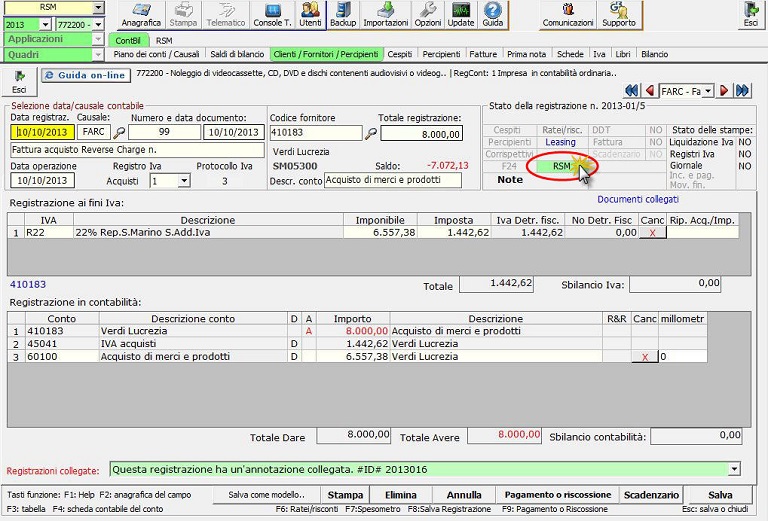Image resolution: width=768 pixels, height=521 pixels.
Task: Go to last record with double-right arrow
Action: coord(743,91)
